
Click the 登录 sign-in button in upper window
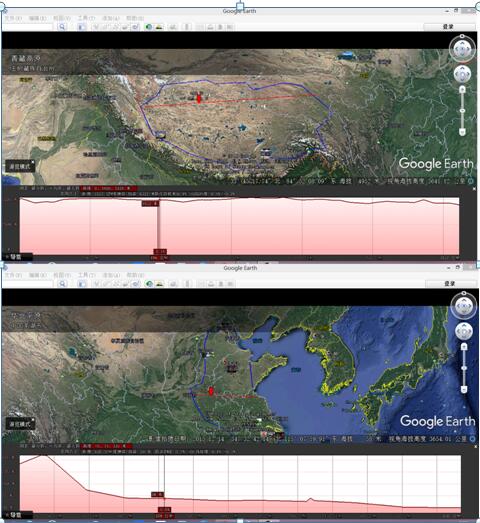(449, 27)
